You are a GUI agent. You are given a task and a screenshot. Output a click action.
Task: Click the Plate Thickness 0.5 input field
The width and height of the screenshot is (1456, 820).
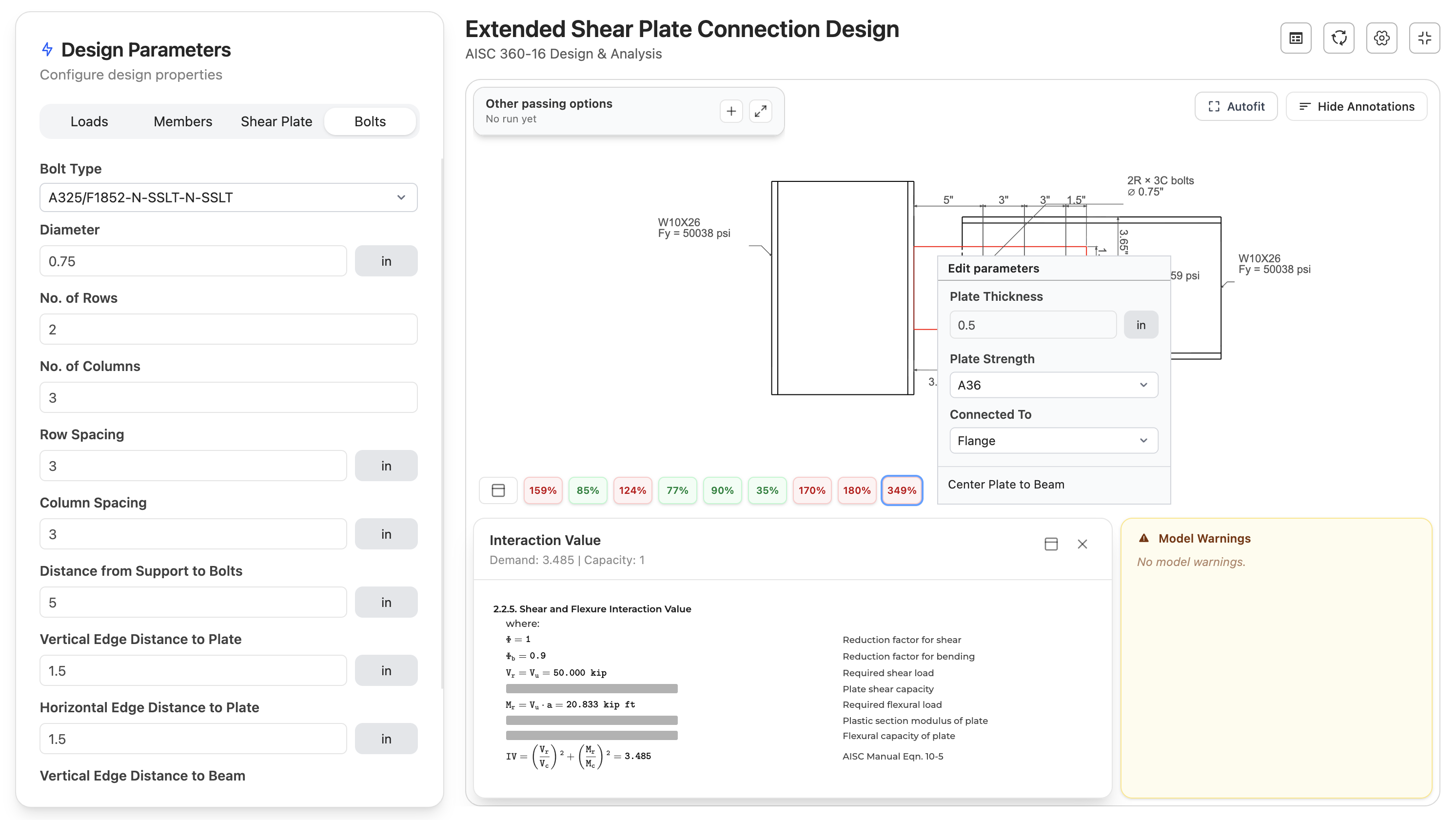pos(1033,325)
